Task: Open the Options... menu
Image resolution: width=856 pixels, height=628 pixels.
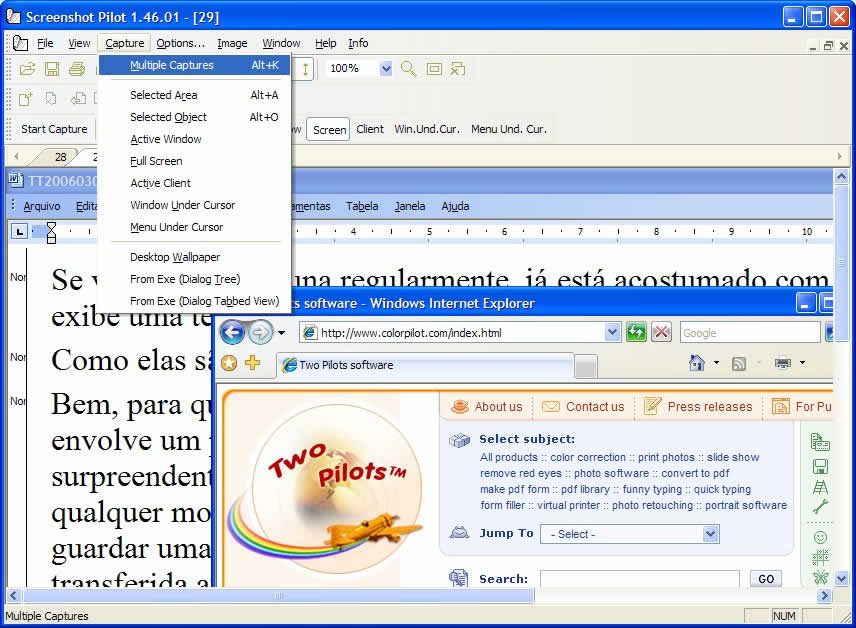Action: click(180, 43)
